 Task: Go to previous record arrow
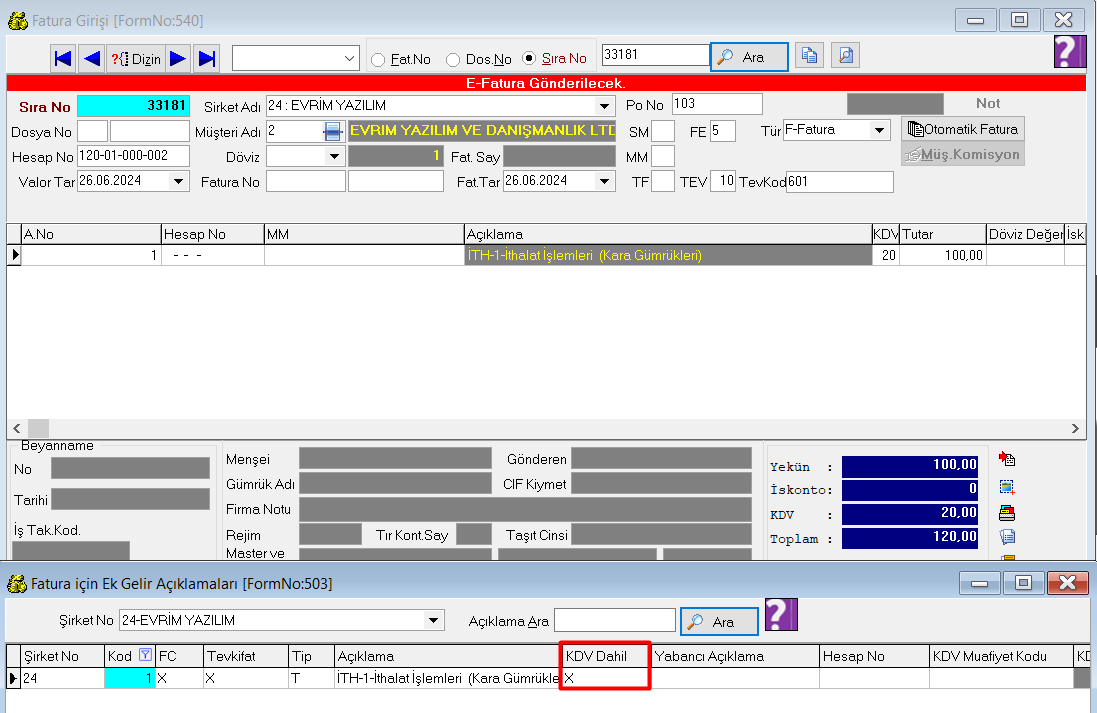tap(92, 58)
